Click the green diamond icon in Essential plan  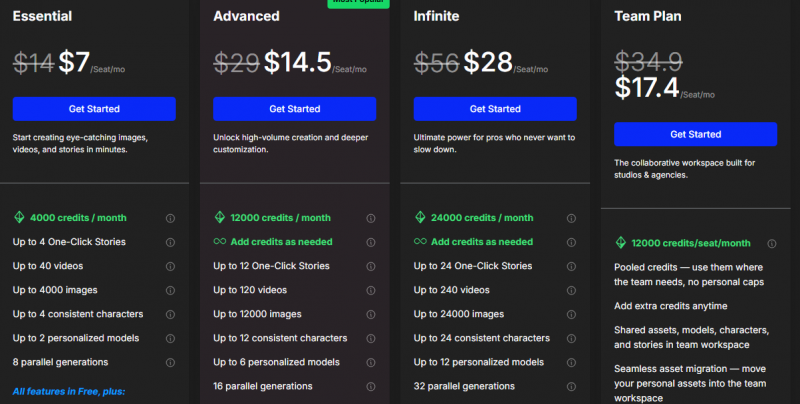19,217
